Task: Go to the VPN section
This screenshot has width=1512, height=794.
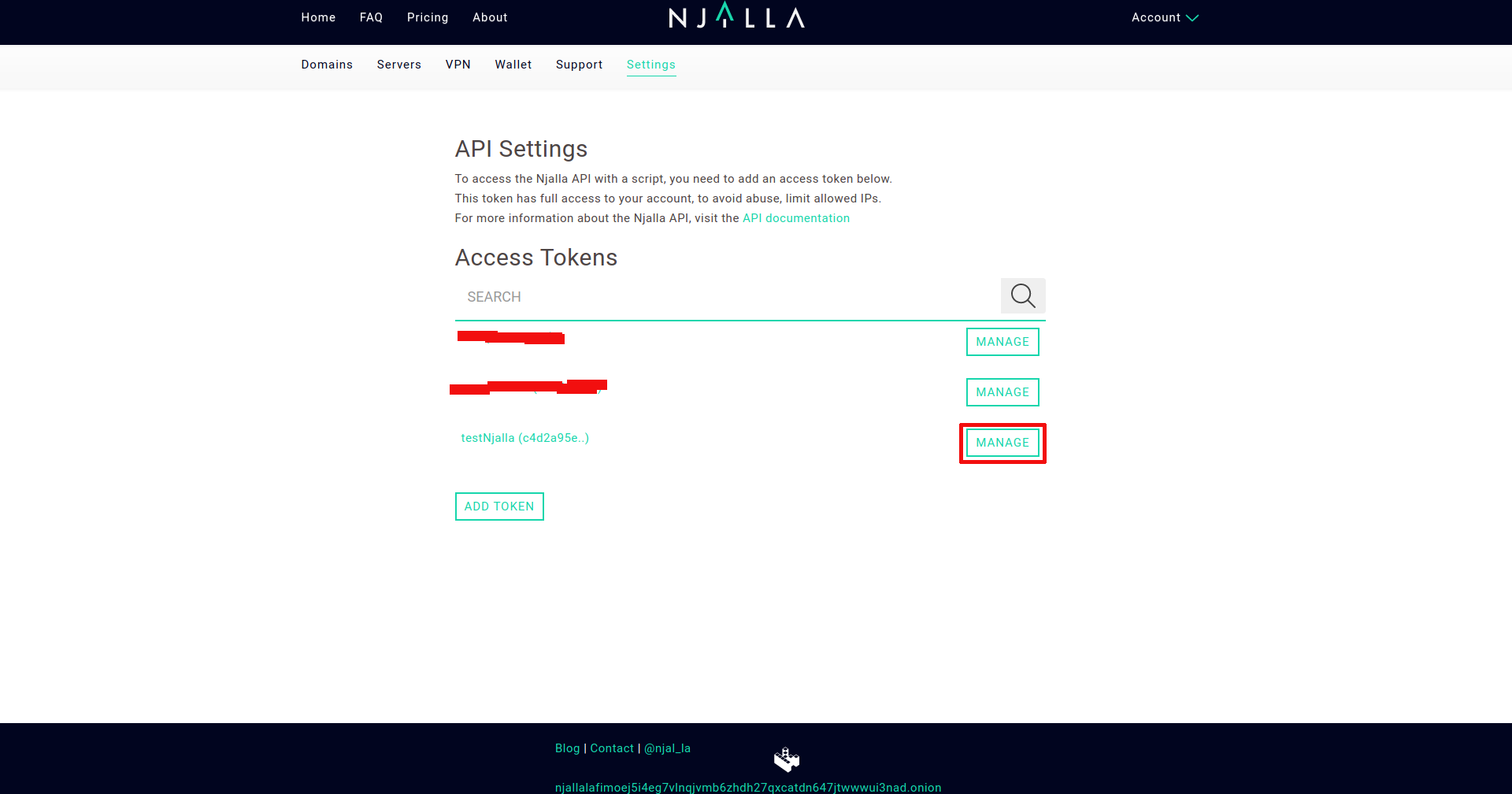Action: [458, 65]
